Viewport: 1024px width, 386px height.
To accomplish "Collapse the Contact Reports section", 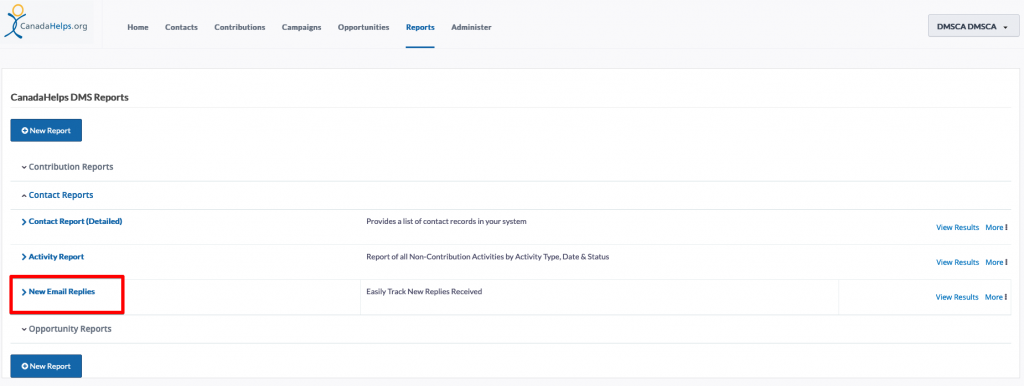I will (57, 195).
